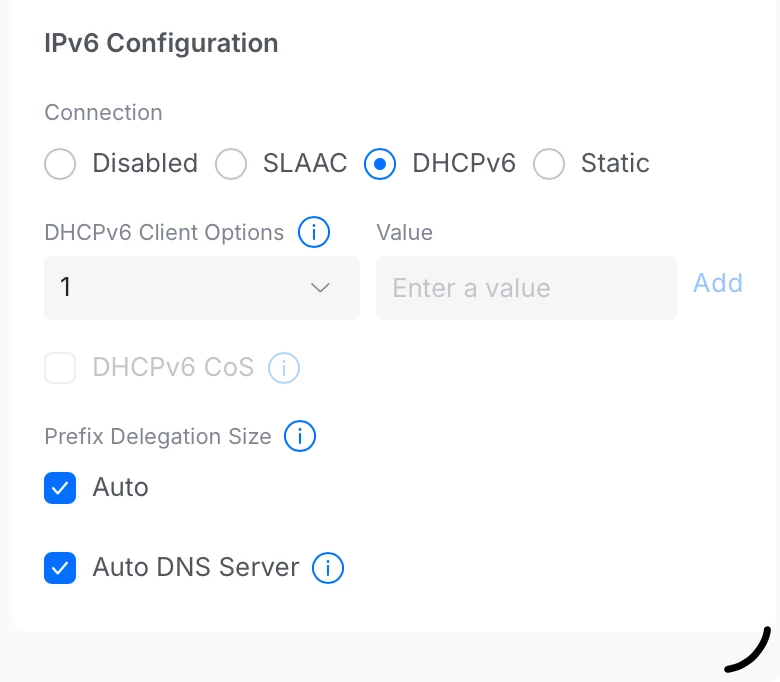The height and width of the screenshot is (682, 780).
Task: Click the Value field label
Action: coord(404,233)
